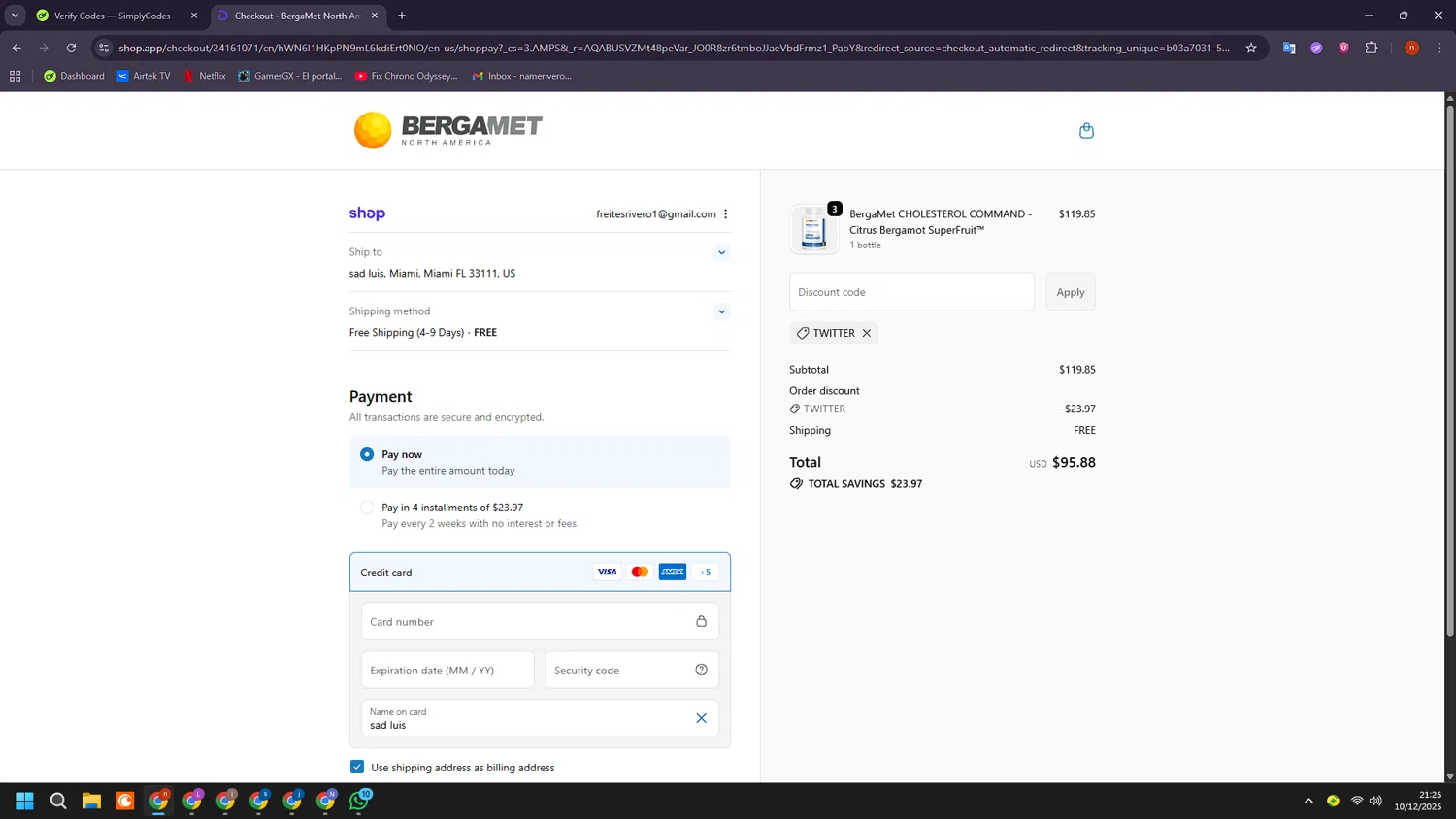Select the Checkout BergaMet tab

pos(297,16)
